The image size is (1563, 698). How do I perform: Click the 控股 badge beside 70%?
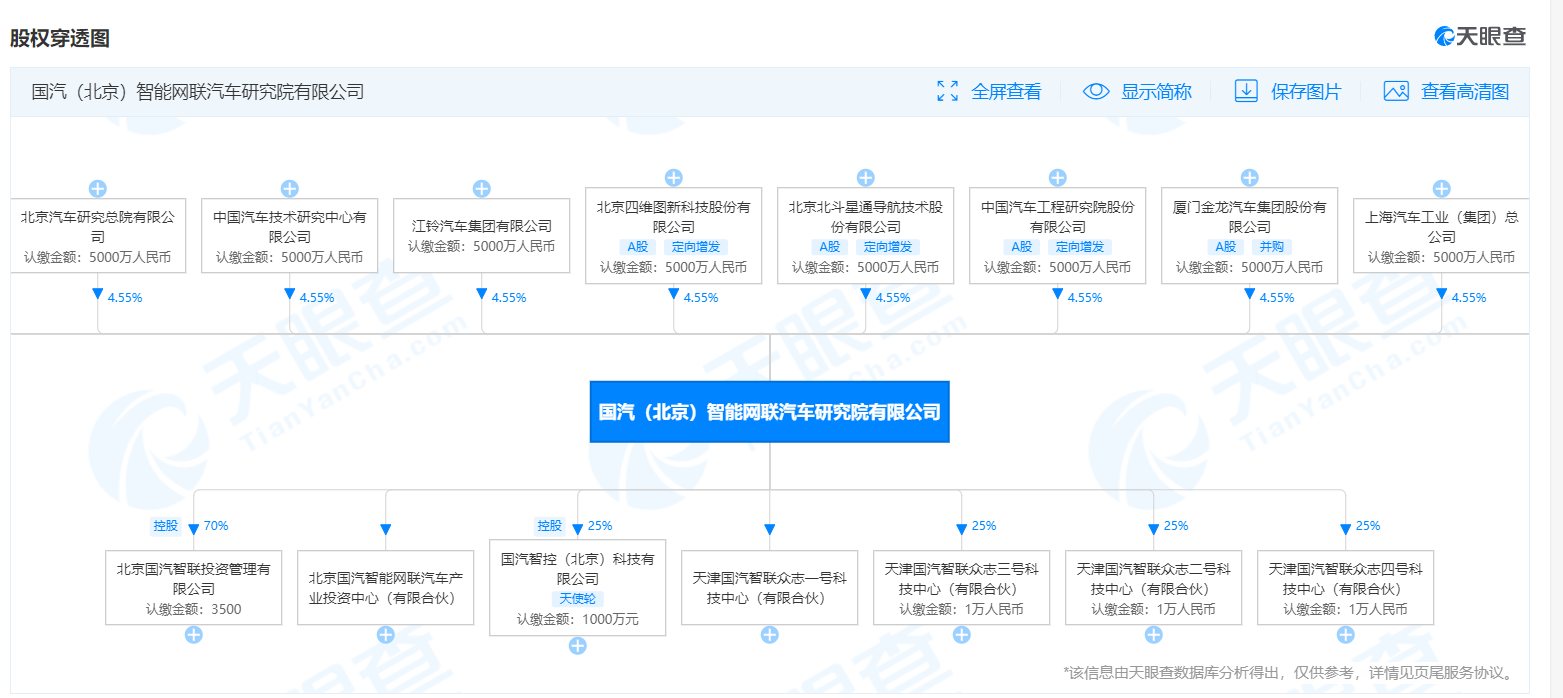pyautogui.click(x=164, y=525)
